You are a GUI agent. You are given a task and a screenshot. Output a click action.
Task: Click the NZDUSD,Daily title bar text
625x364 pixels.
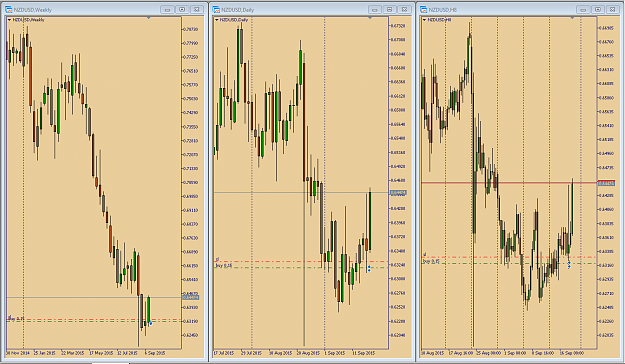click(x=238, y=10)
